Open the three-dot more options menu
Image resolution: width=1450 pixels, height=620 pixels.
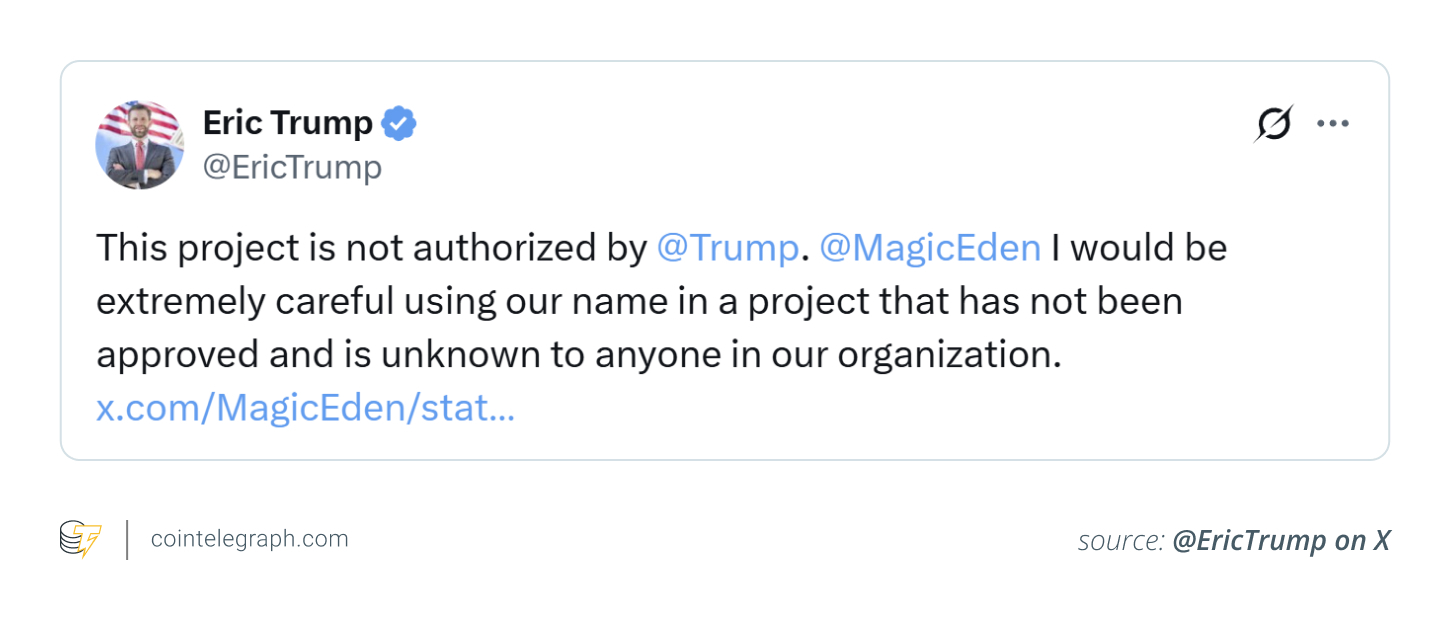pos(1332,124)
